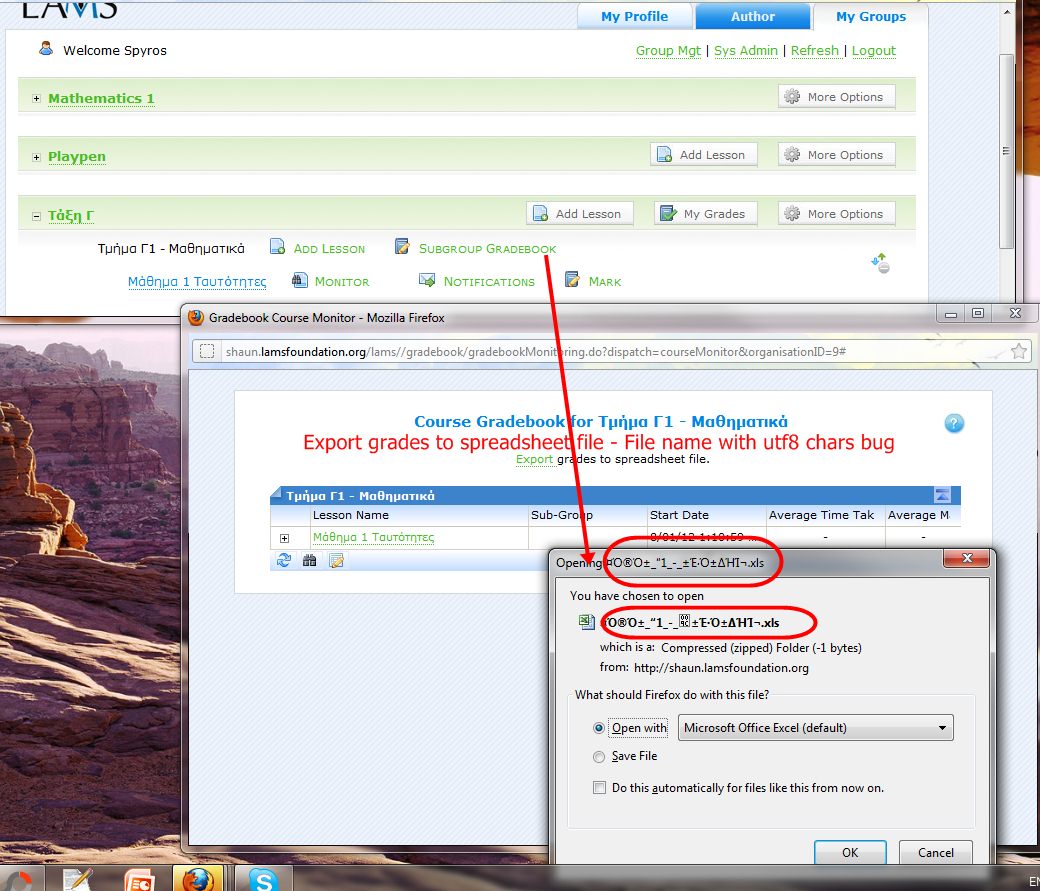Viewport: 1040px width, 891px height.
Task: Click the PowerPoint icon in the taskbar
Action: click(x=139, y=880)
